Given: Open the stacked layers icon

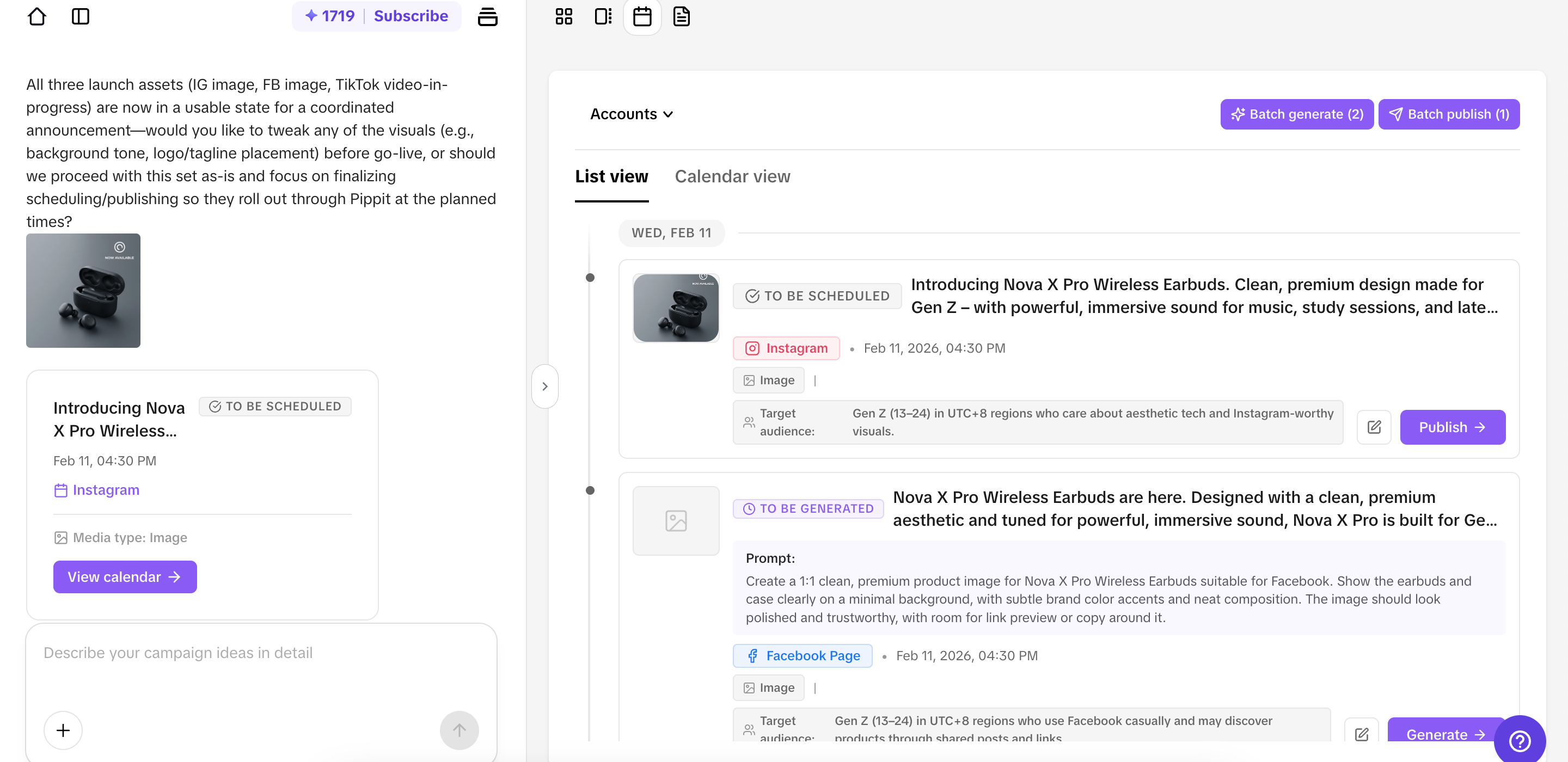Looking at the screenshot, I should (487, 16).
